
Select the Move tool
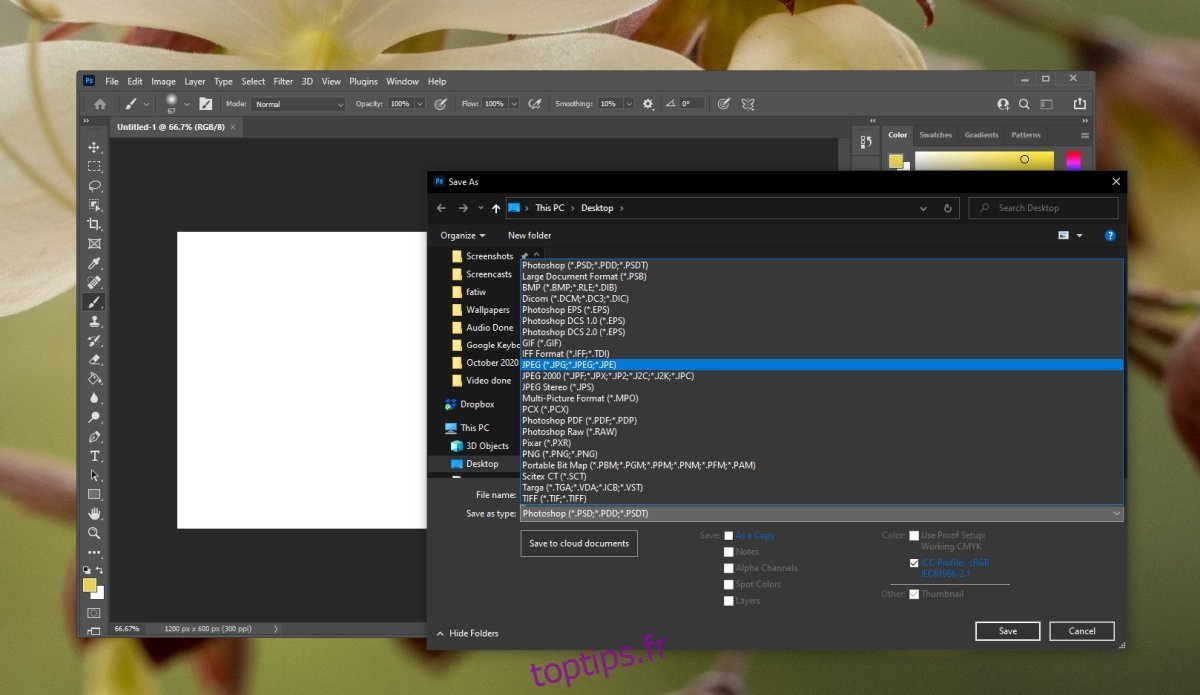click(94, 147)
